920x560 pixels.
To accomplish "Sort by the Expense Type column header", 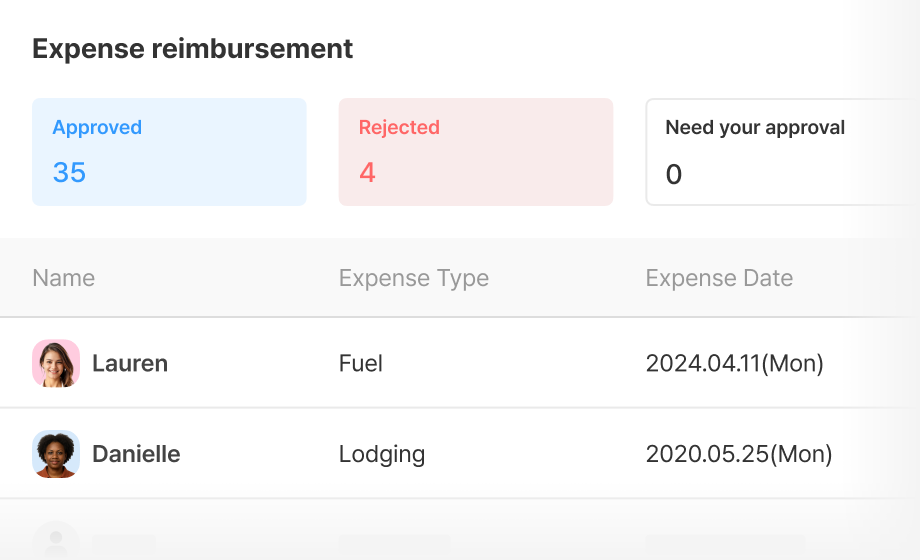I will (414, 278).
